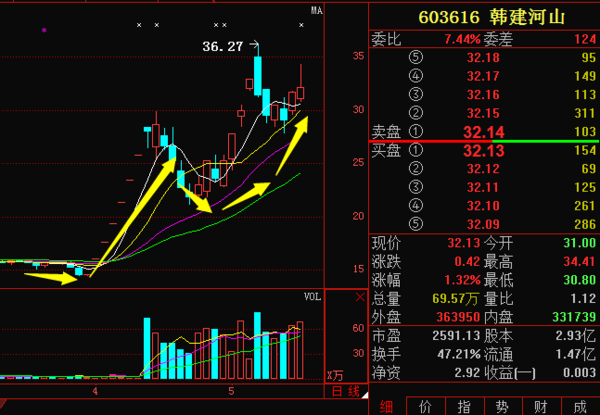Click the 市盈 value 2591.13
The width and height of the screenshot is (600, 415).
(456, 336)
